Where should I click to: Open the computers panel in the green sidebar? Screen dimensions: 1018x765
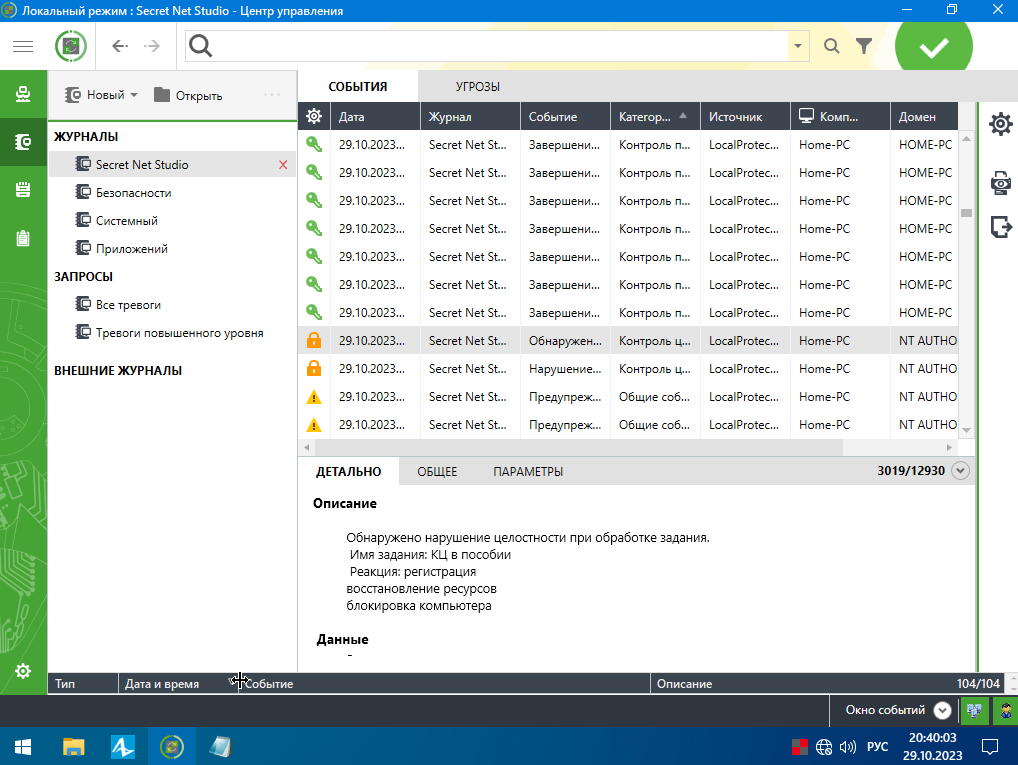click(x=23, y=94)
